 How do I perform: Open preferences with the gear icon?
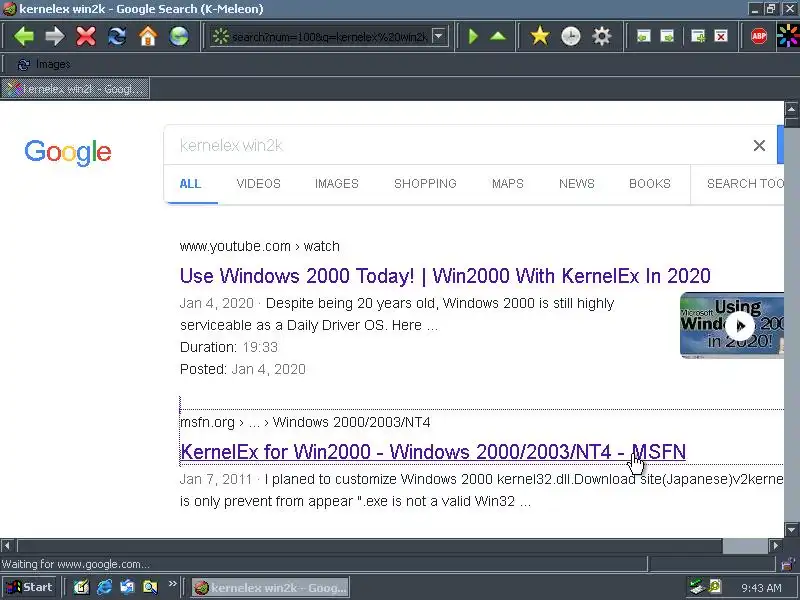point(602,36)
